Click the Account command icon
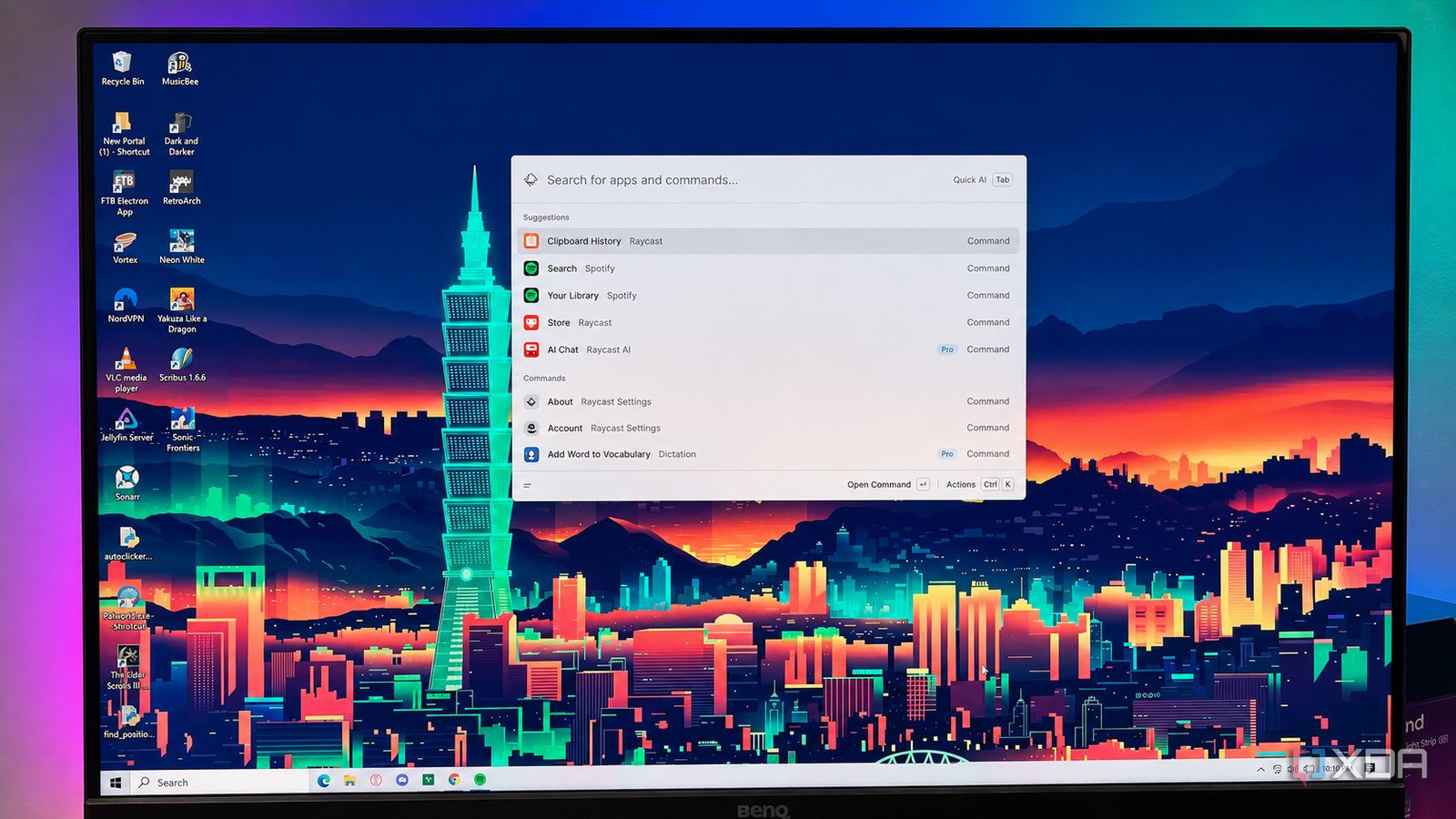Viewport: 1456px width, 819px height. 531,428
